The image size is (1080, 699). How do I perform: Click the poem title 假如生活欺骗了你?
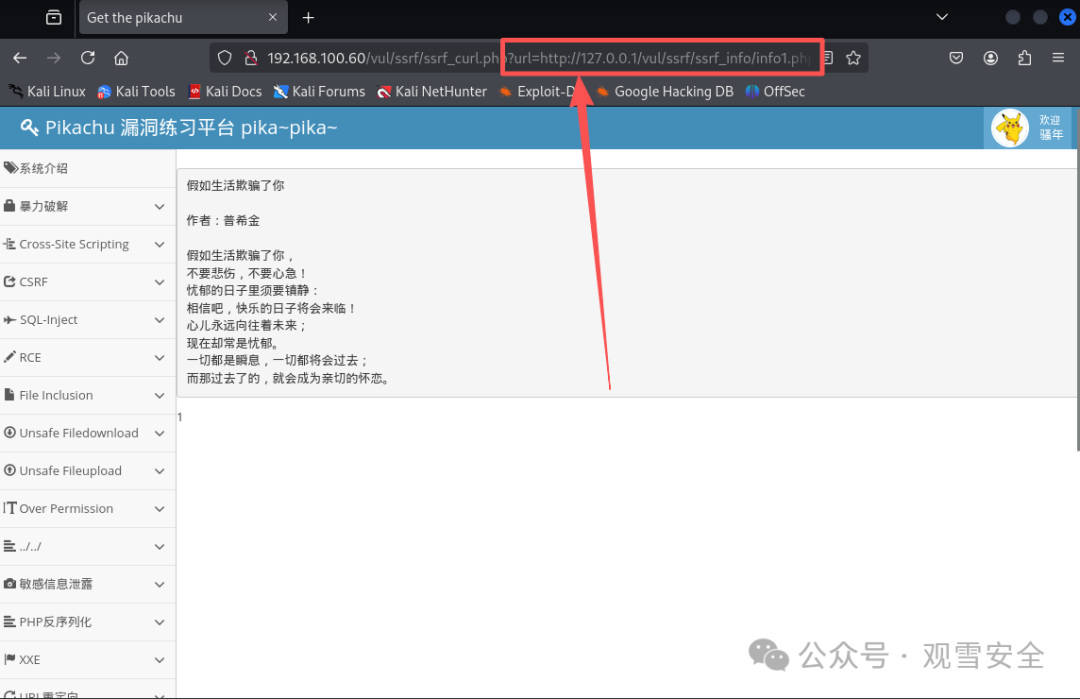tap(236, 185)
